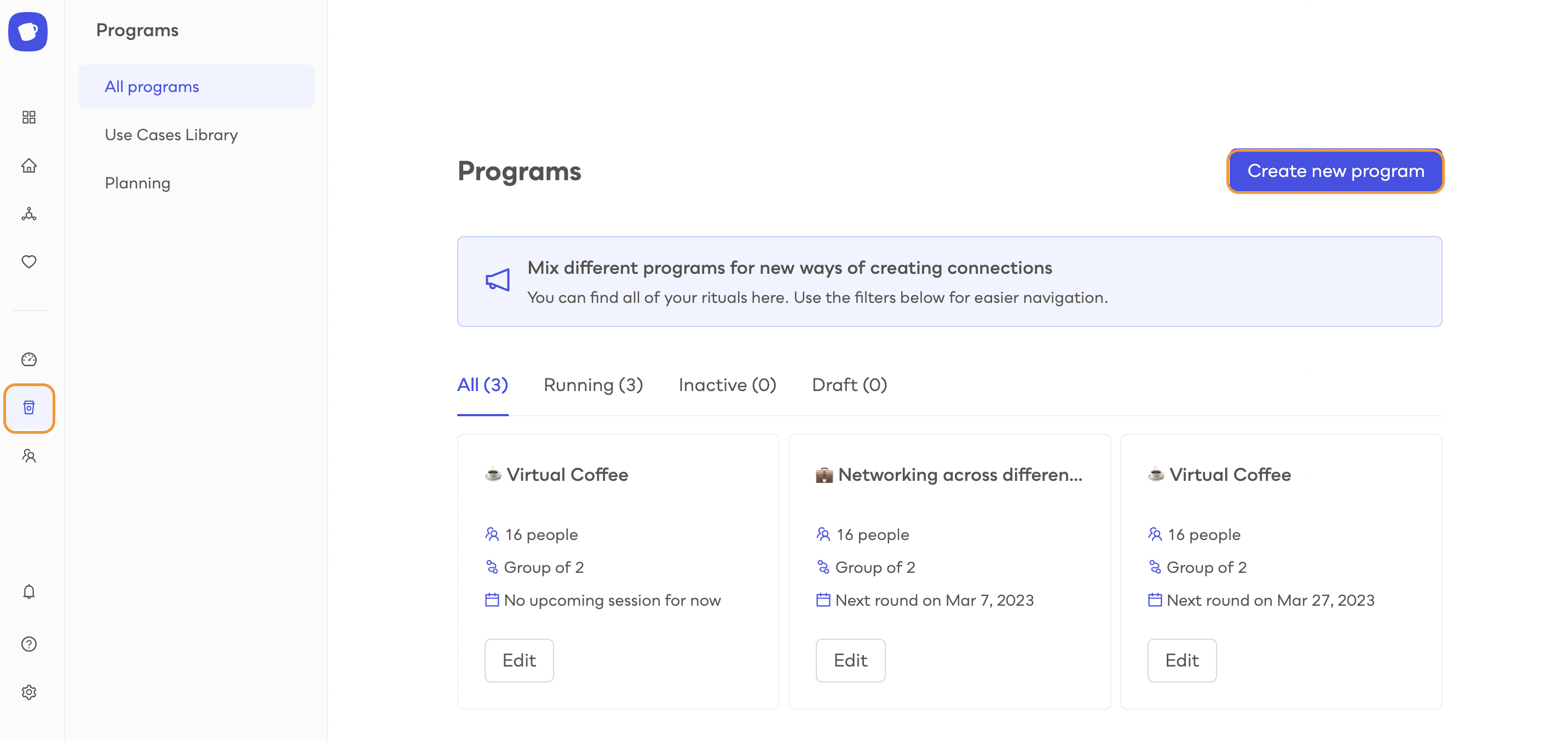Click group icon on Mar 27 Virtual Coffee card

(1155, 567)
